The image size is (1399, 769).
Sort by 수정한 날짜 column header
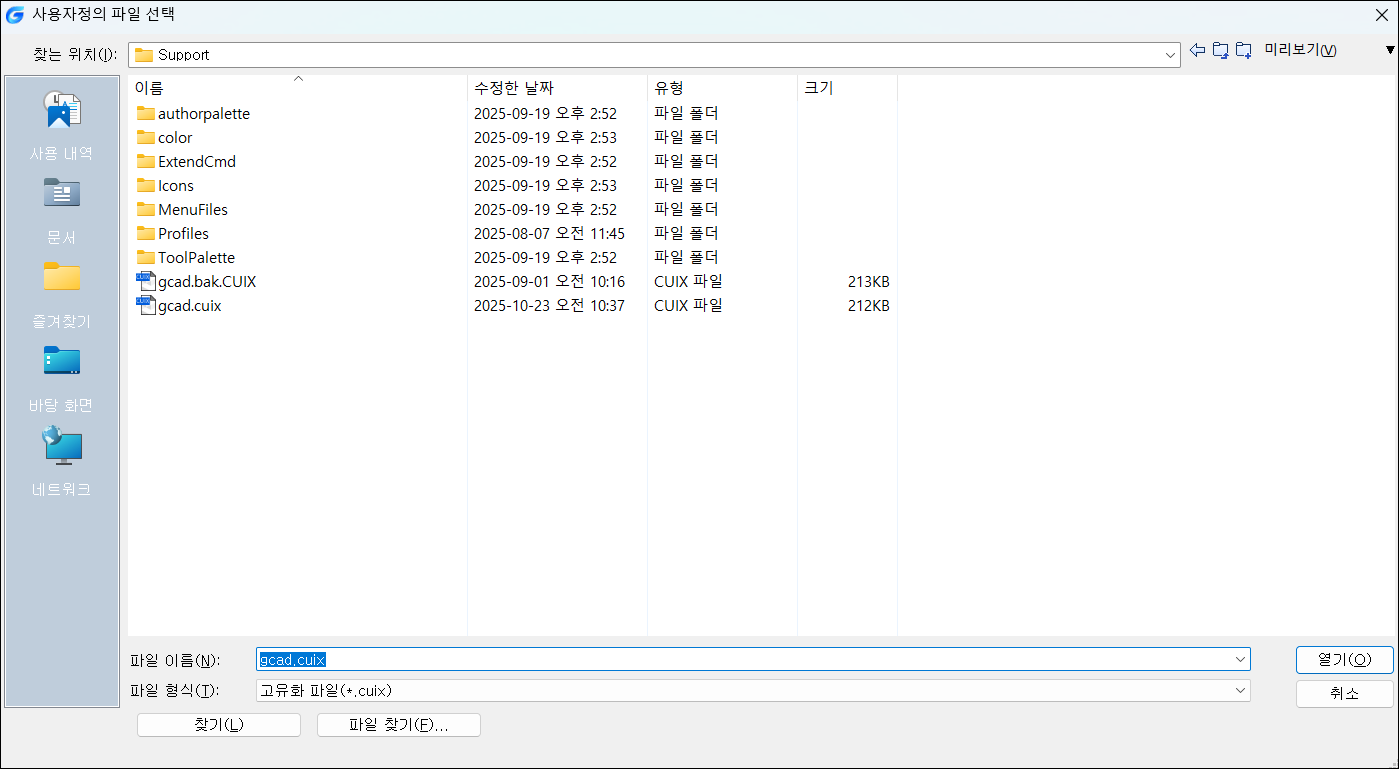click(x=514, y=88)
